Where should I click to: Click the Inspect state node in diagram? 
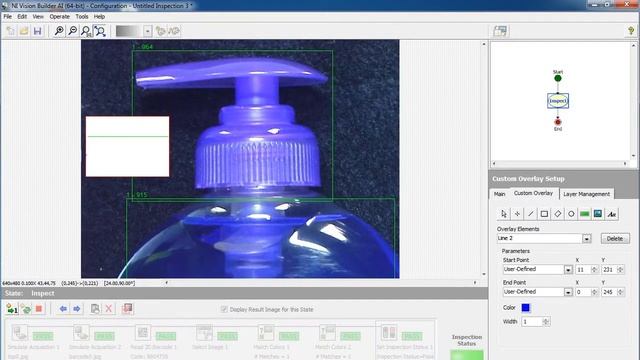coord(558,101)
